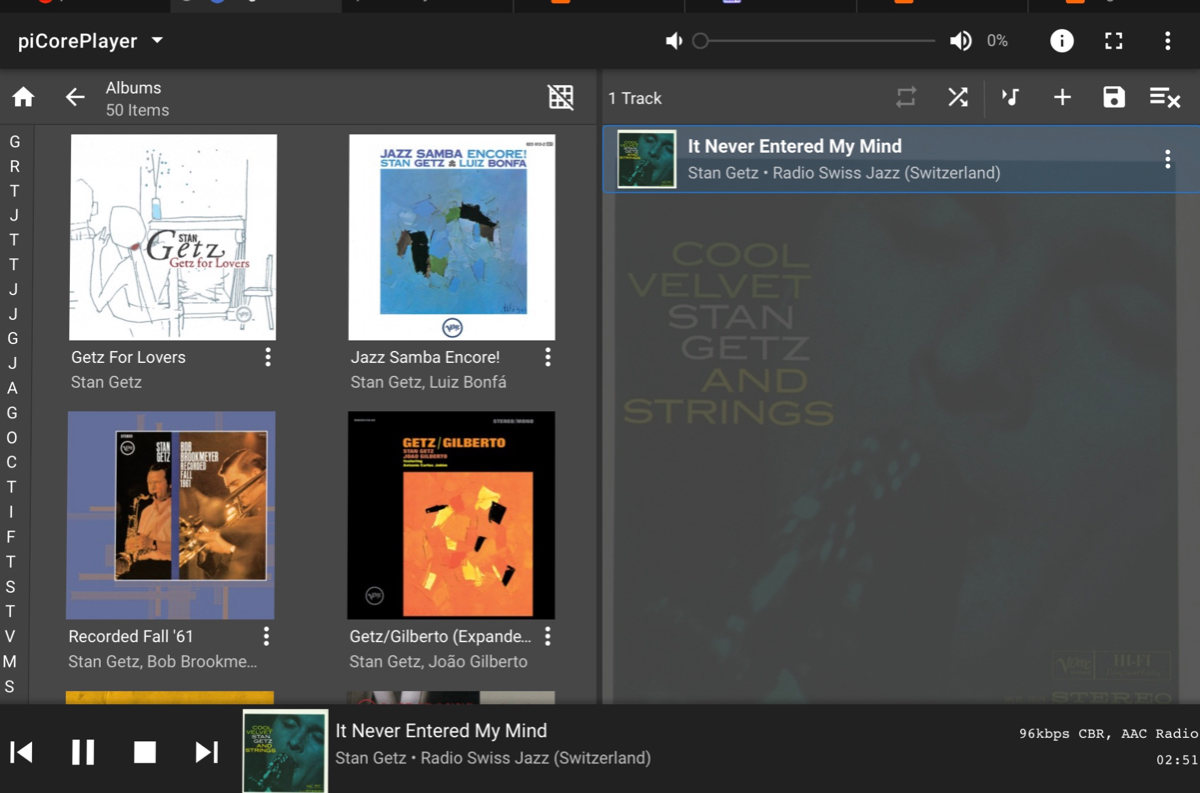Screen dimensions: 1200x793
Task: Navigate back from Albums list
Action: (75, 97)
